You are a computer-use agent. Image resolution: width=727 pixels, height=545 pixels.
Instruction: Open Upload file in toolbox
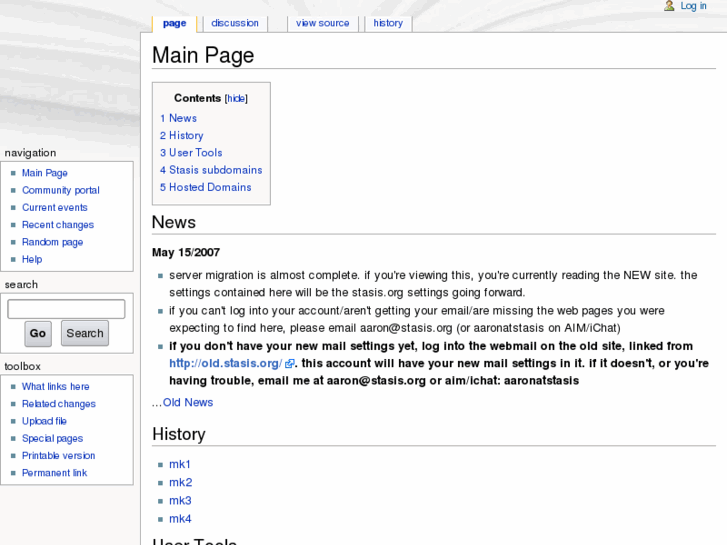(x=45, y=421)
